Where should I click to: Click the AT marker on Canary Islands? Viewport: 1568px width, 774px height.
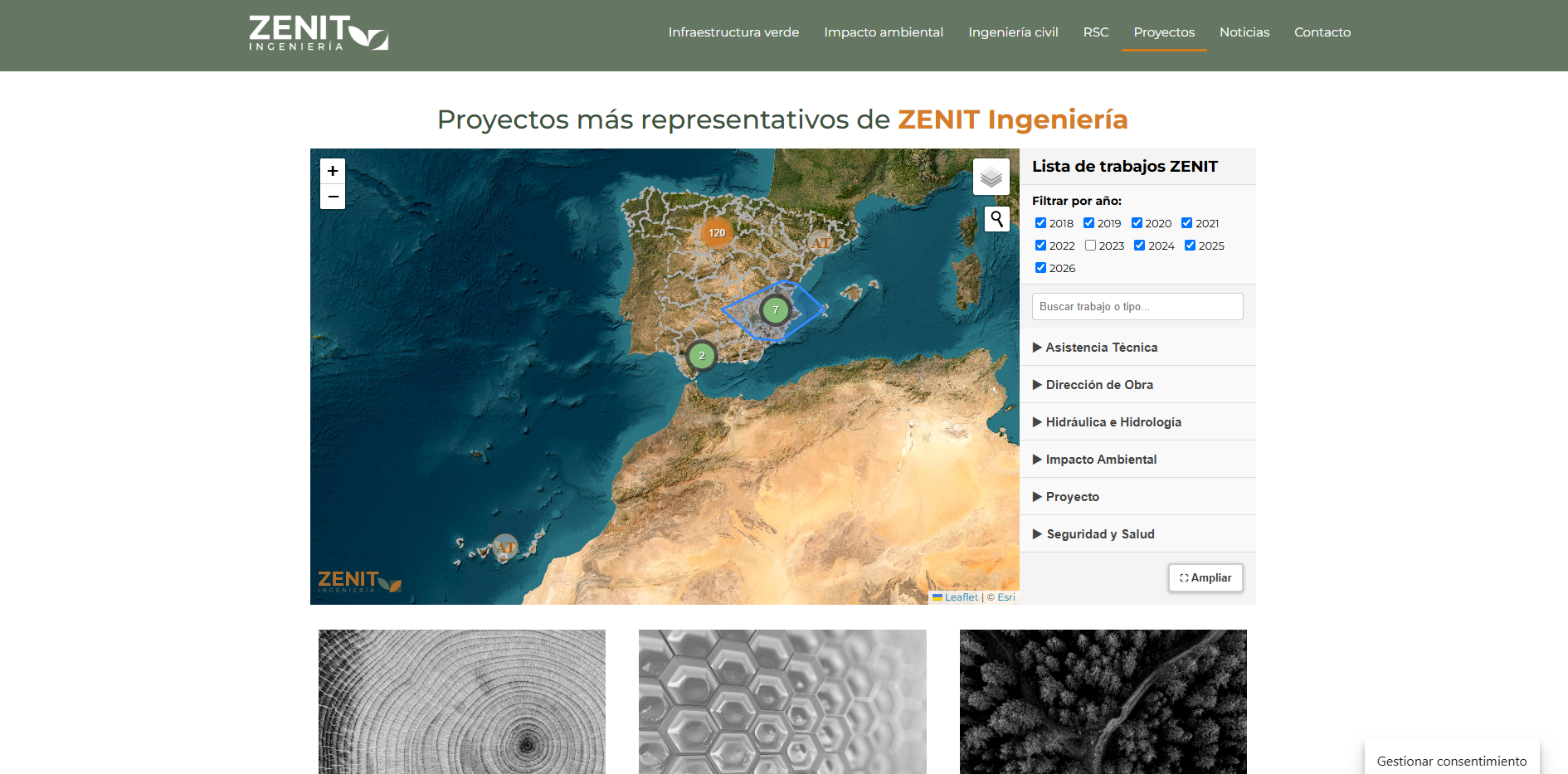(505, 547)
